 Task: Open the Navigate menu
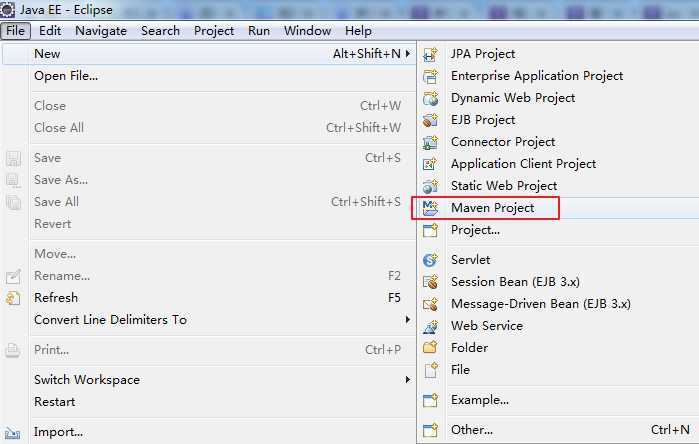(x=101, y=31)
